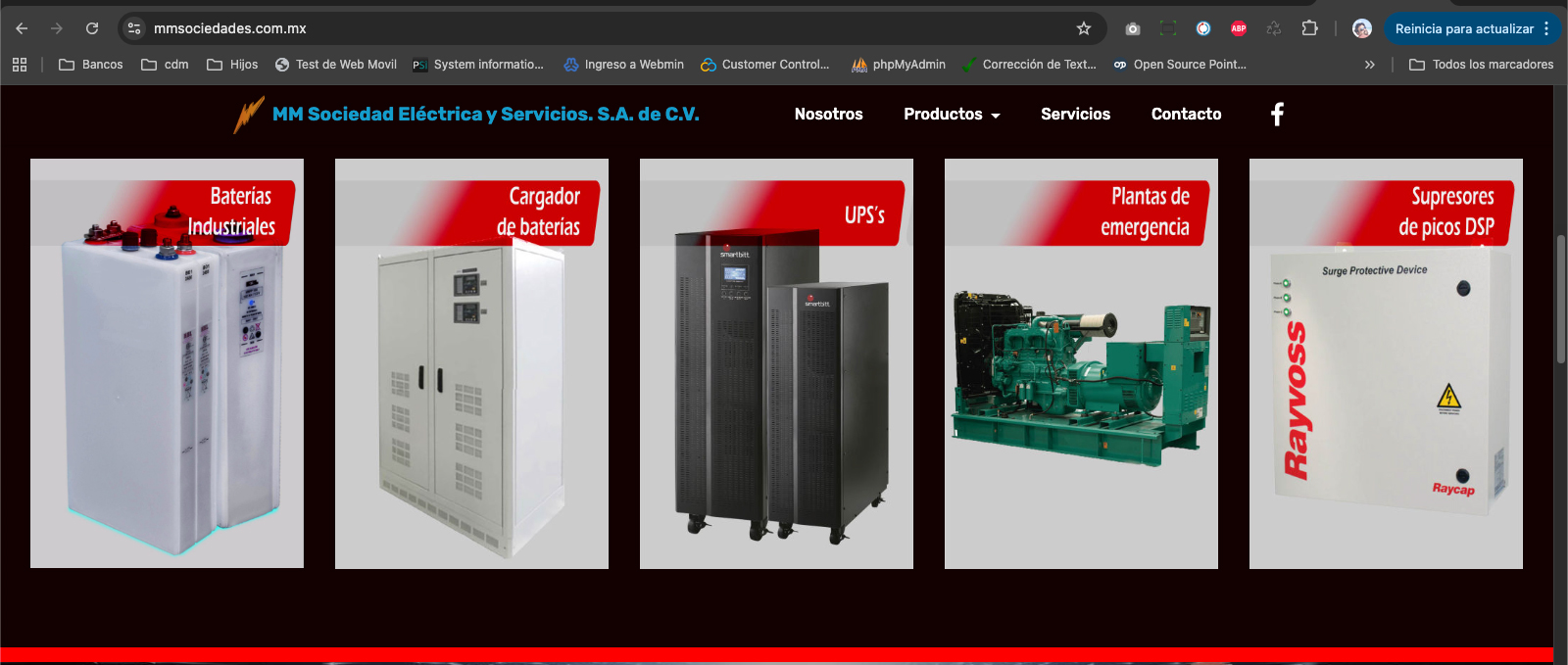Click the MM lightning-bolt site logo
Image resolution: width=1568 pixels, height=665 pixels.
click(x=249, y=115)
